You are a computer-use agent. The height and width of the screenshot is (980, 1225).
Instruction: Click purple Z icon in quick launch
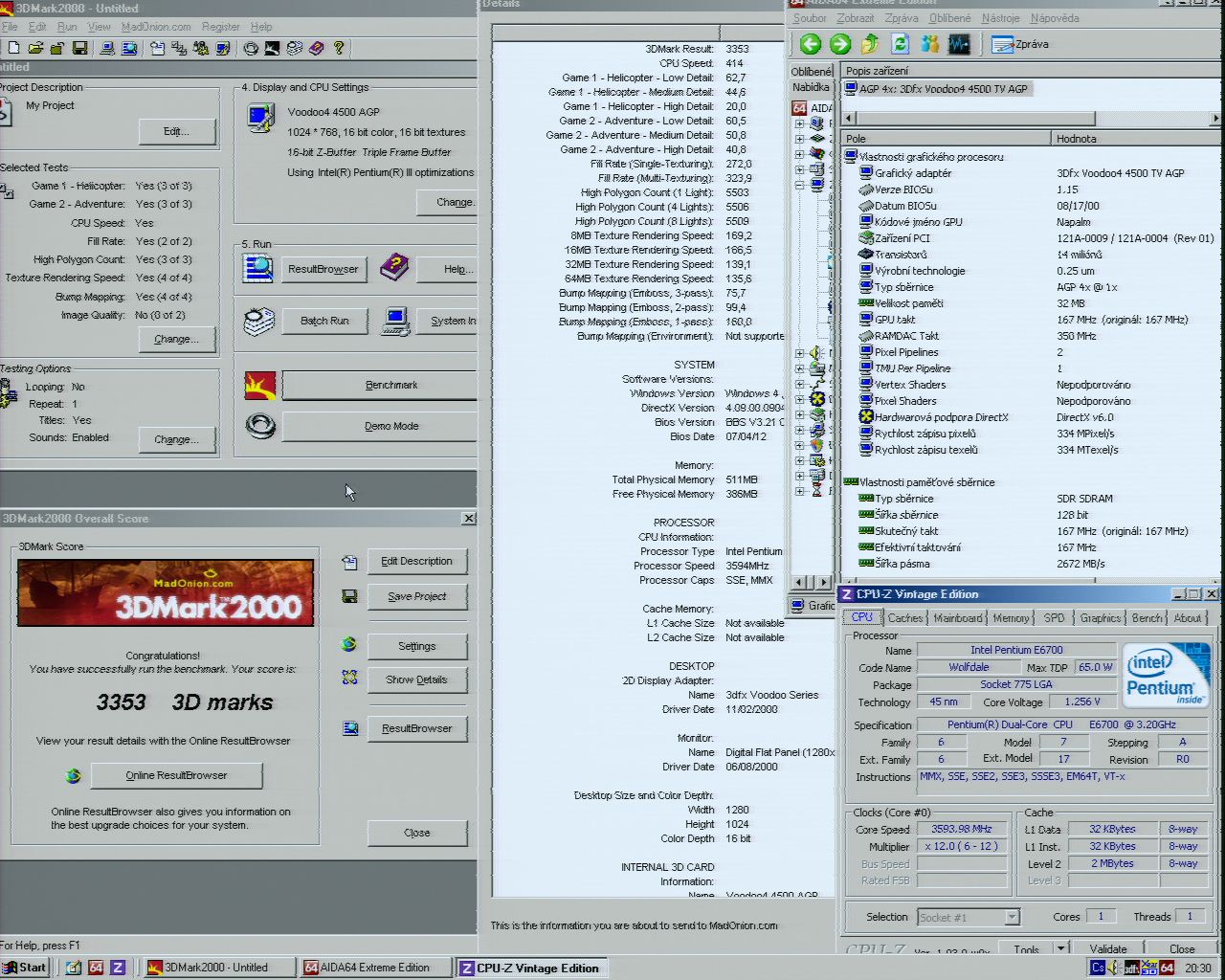coord(118,968)
